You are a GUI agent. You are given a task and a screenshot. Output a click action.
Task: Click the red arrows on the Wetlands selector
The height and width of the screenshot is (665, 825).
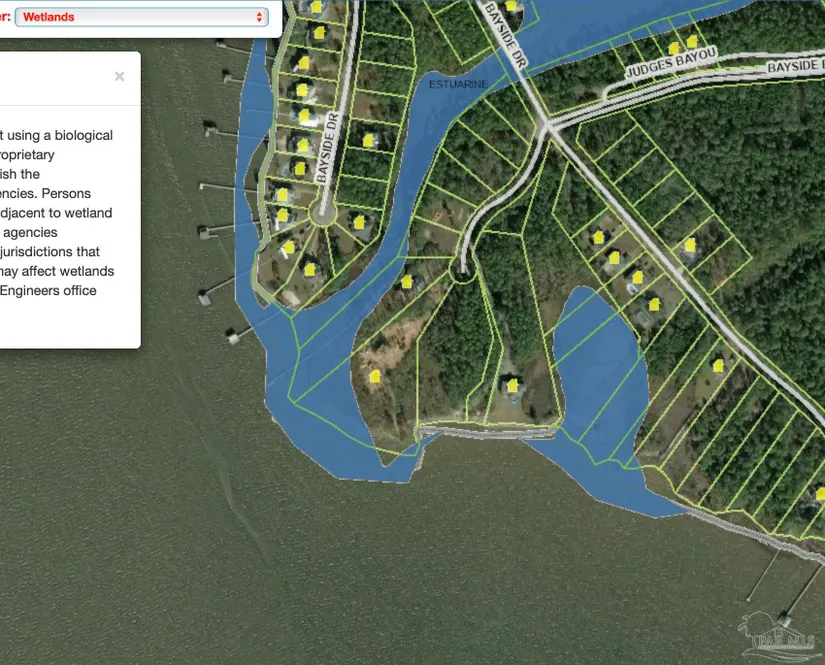click(260, 17)
